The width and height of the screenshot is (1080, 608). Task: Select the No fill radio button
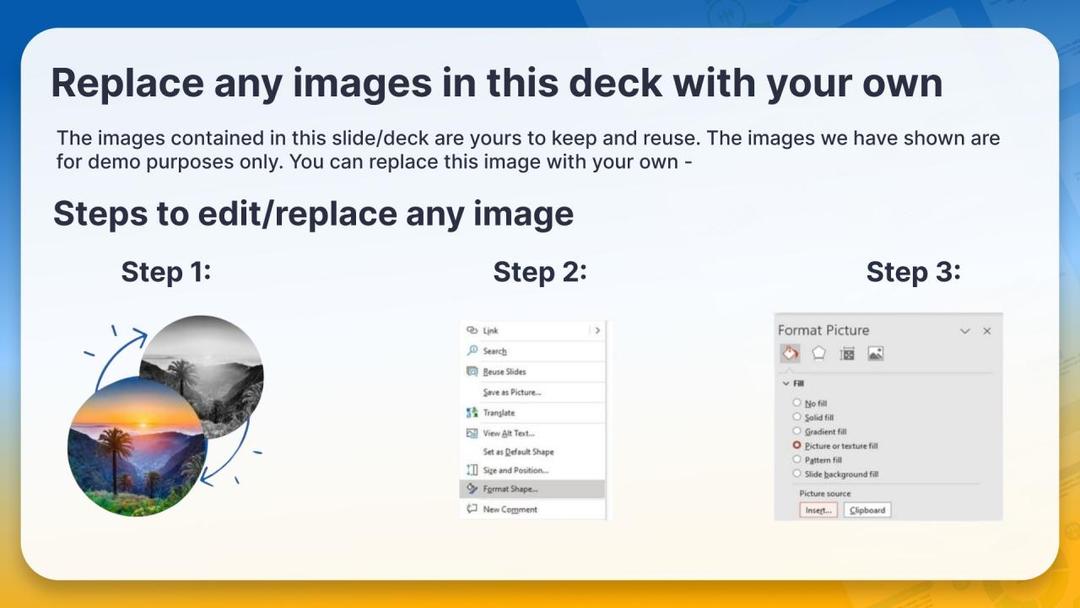click(x=797, y=403)
